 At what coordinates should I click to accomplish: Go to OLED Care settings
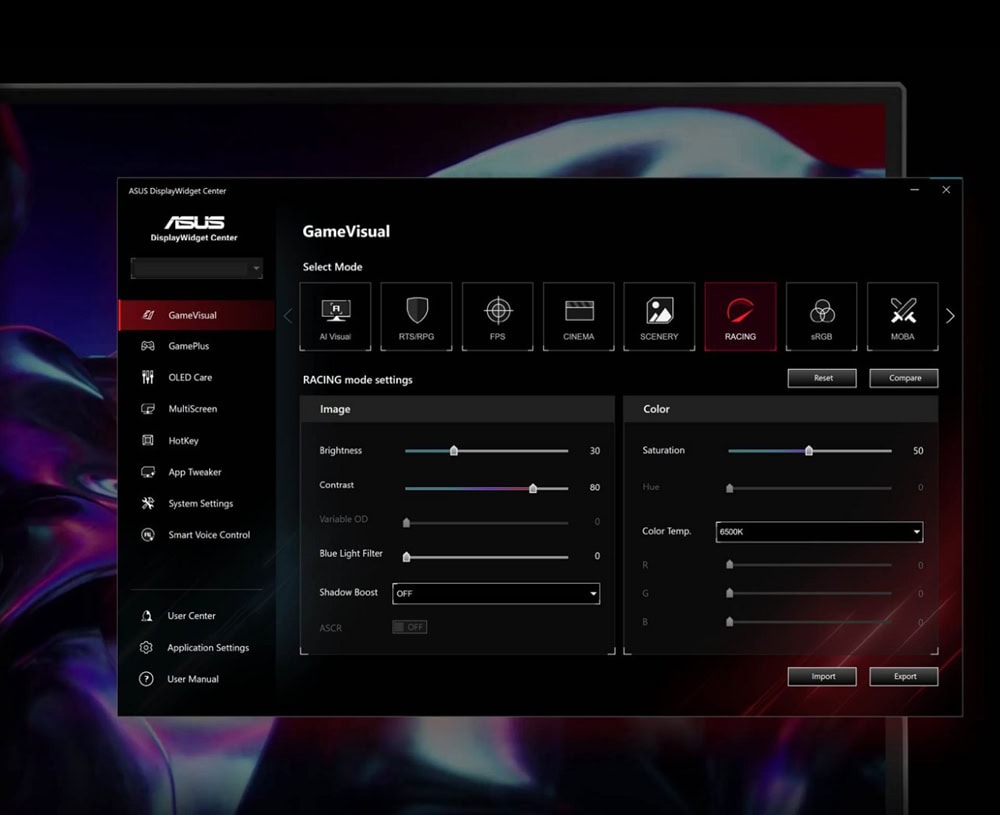(190, 378)
